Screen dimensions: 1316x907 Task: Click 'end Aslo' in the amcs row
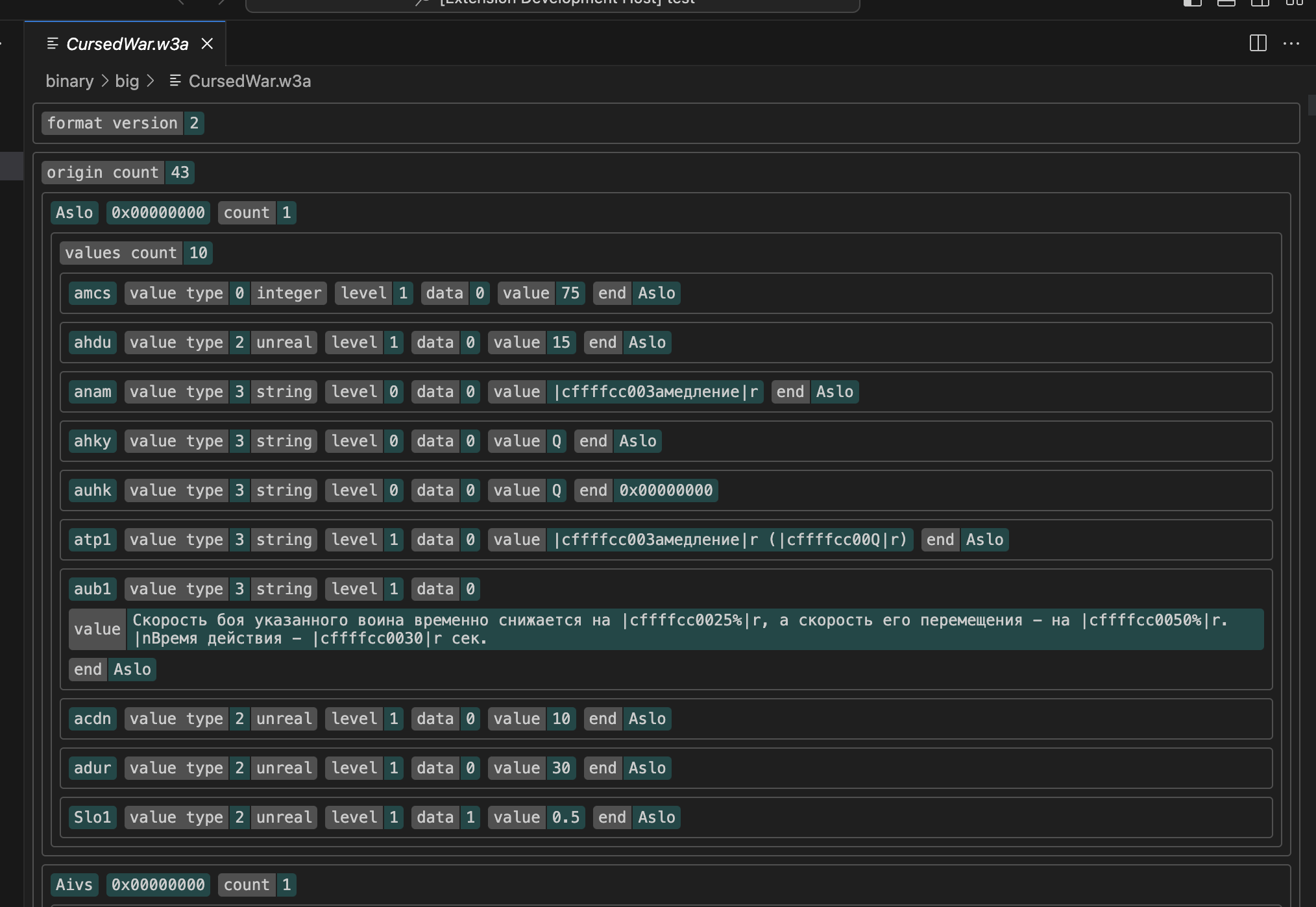[x=637, y=293]
